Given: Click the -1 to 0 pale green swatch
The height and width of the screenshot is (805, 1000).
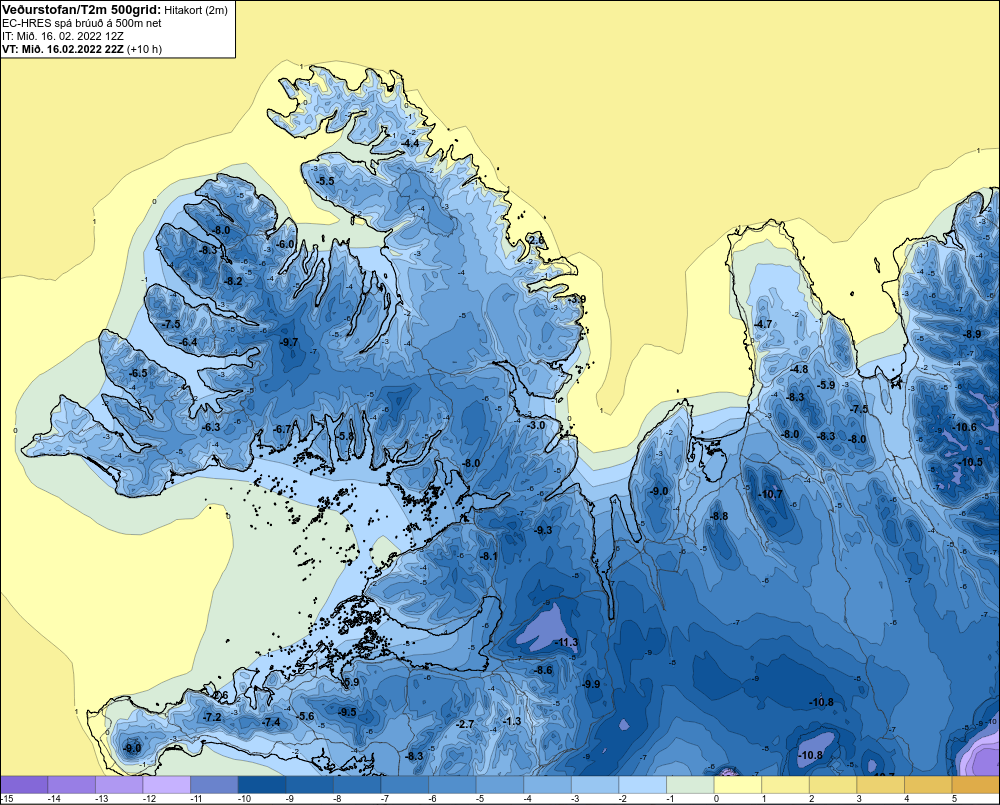Looking at the screenshot, I should [690, 785].
